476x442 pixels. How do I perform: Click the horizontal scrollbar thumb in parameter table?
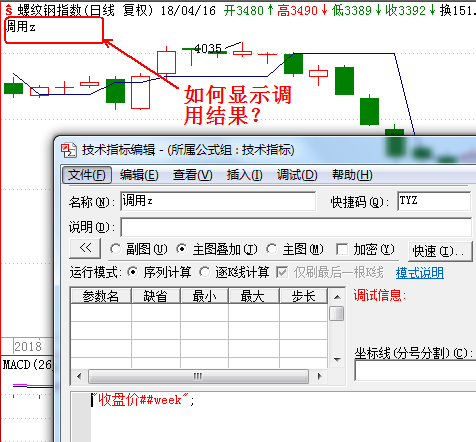point(198,376)
